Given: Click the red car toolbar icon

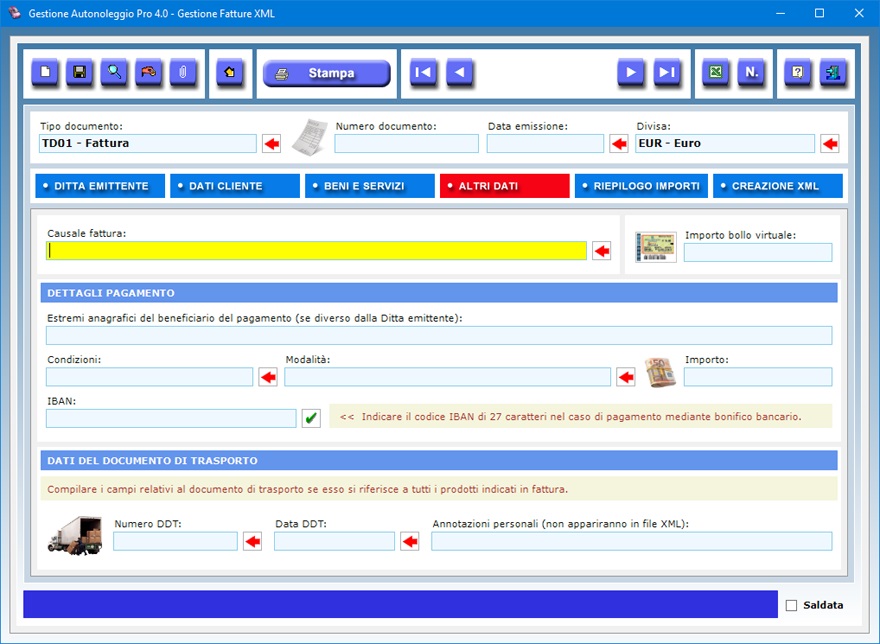Looking at the screenshot, I should point(149,72).
